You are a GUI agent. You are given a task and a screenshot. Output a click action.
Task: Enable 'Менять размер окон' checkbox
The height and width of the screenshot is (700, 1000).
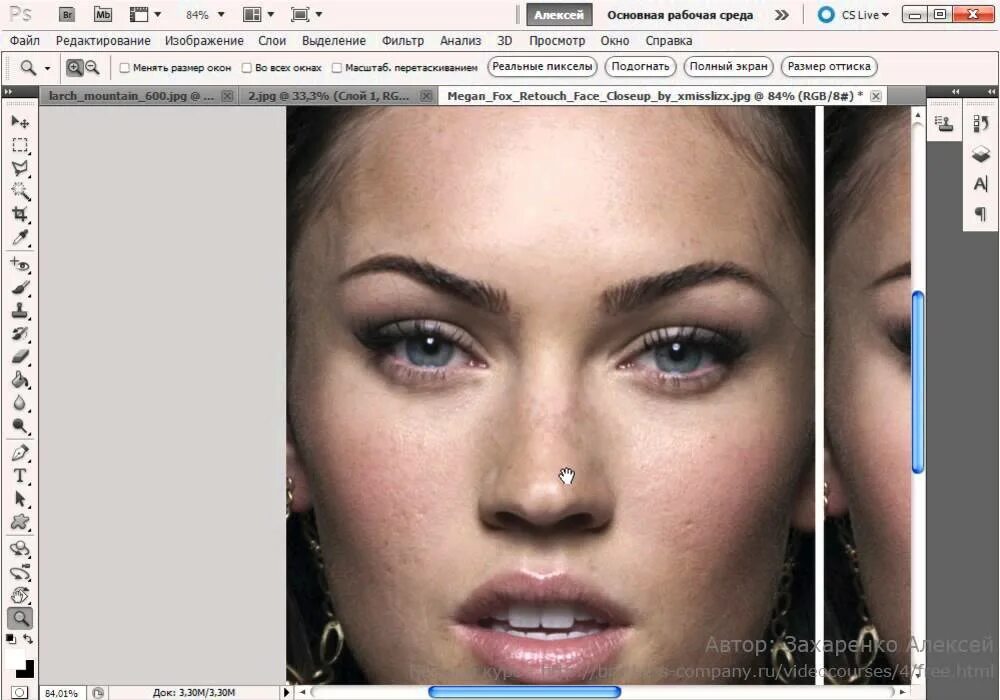(x=125, y=68)
